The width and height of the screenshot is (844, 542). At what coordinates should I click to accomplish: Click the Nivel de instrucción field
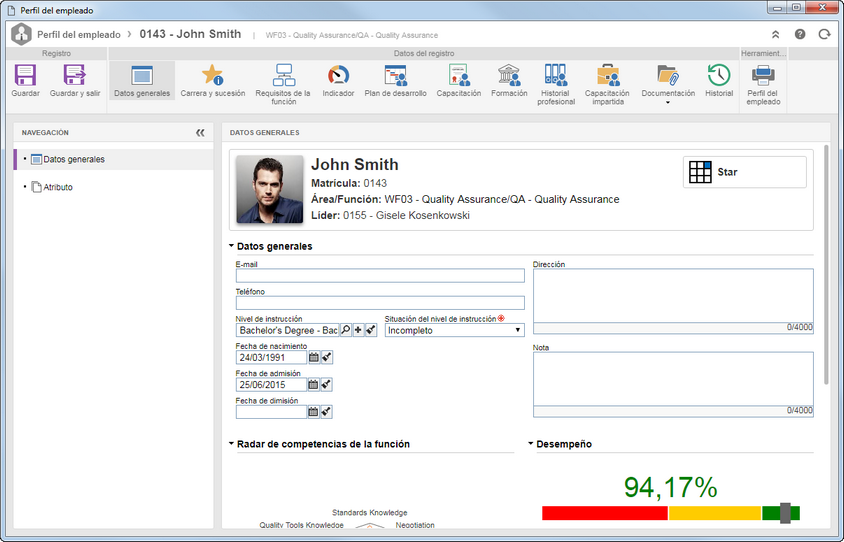point(287,330)
